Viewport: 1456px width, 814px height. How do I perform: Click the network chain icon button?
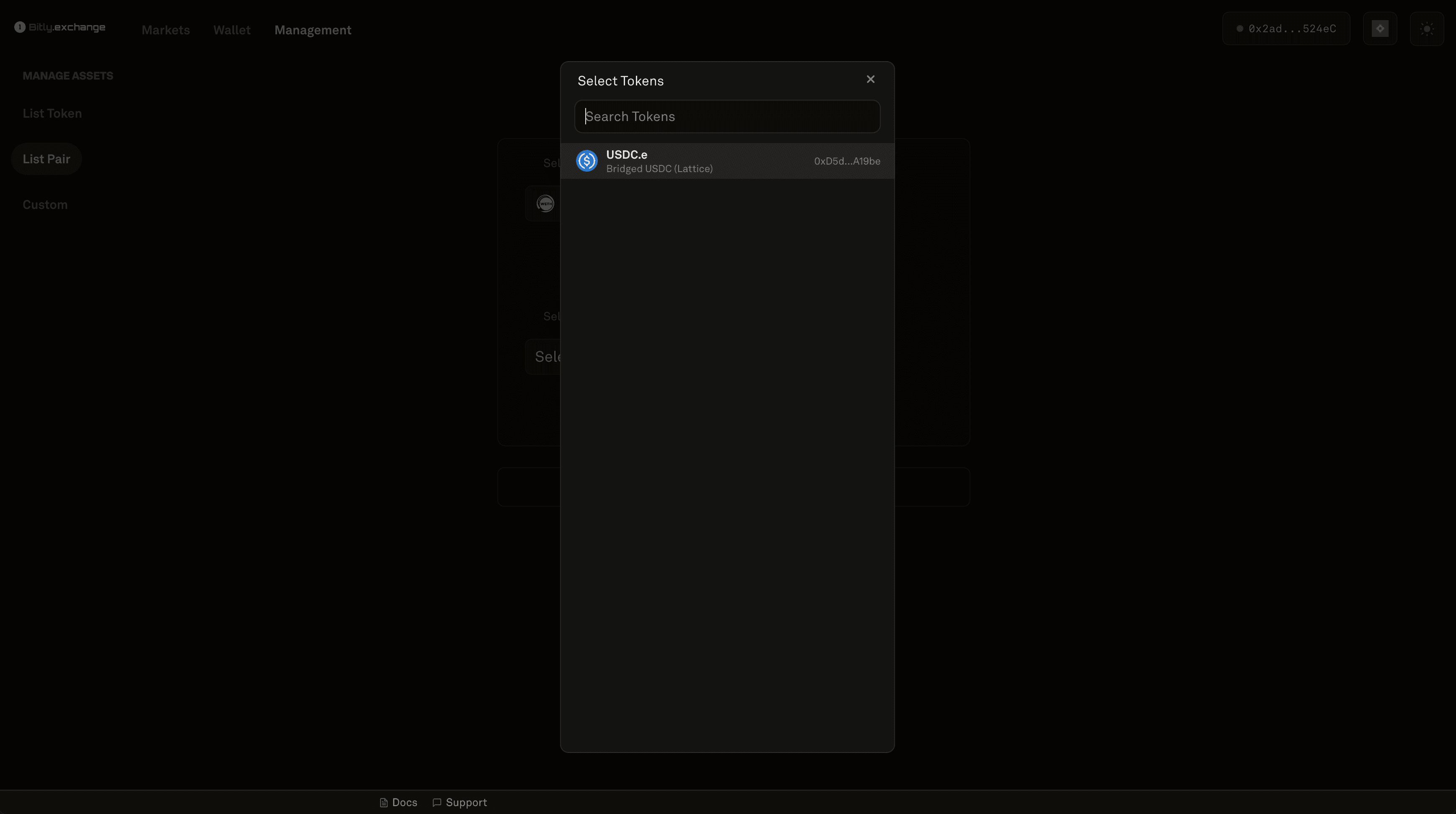[x=1380, y=29]
